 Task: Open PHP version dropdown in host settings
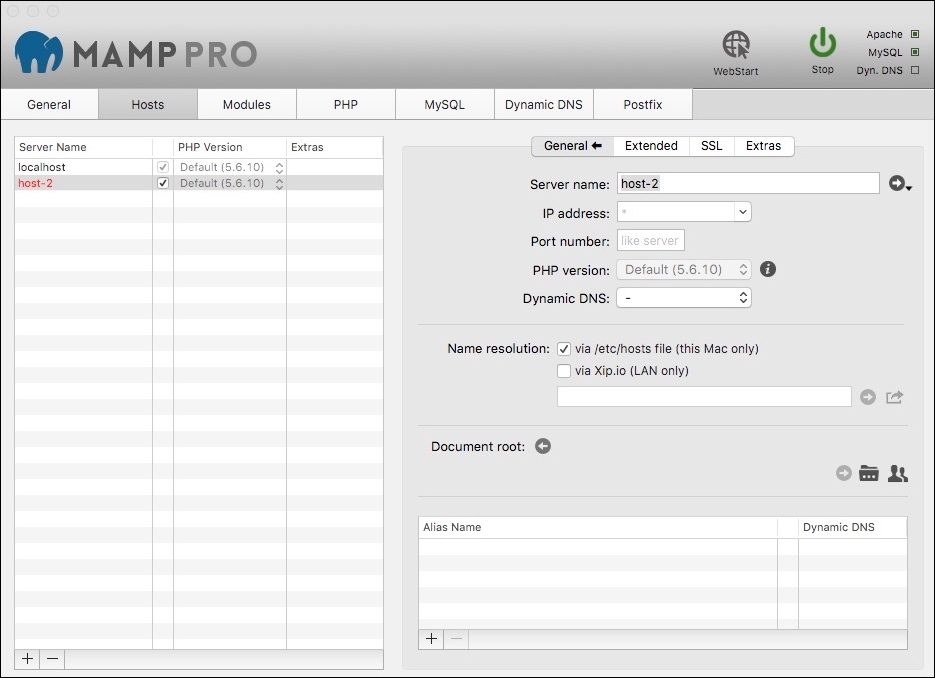tap(684, 270)
